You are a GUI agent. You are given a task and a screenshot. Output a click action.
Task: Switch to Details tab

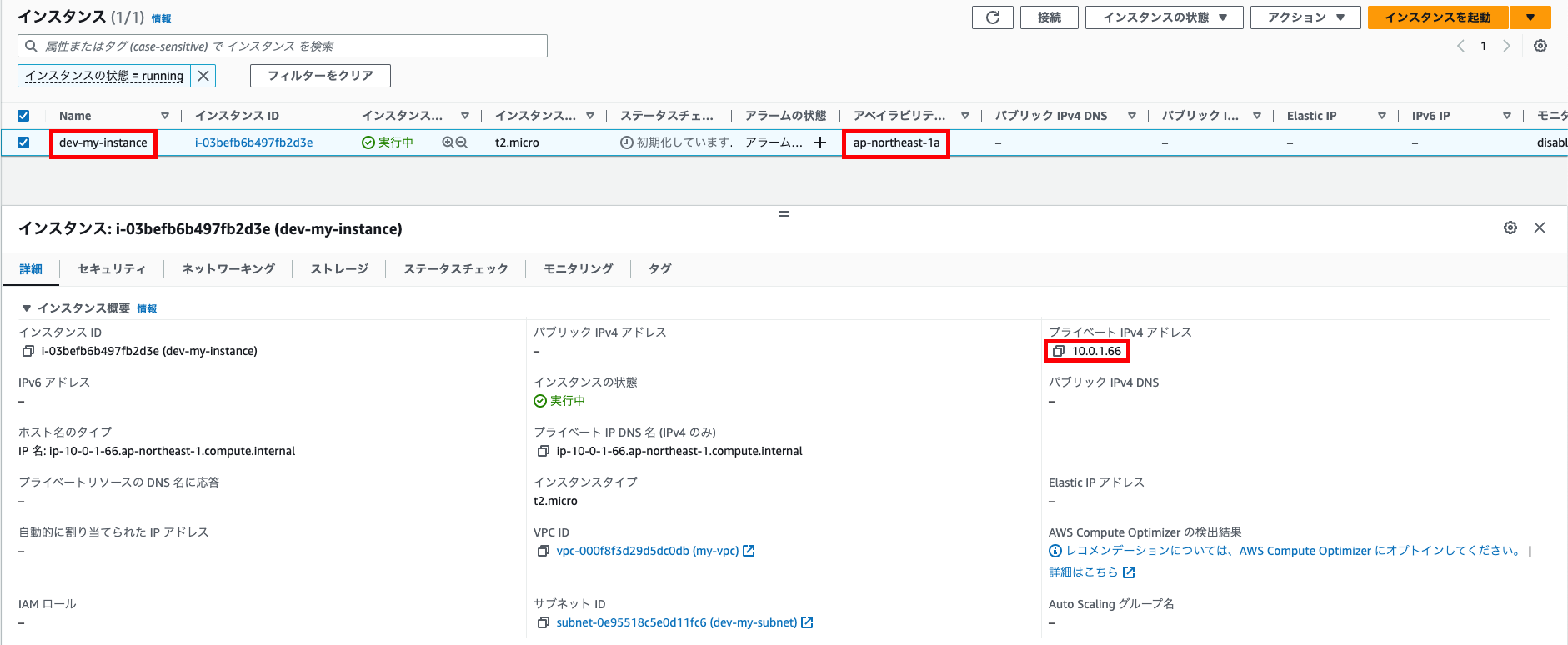pyautogui.click(x=31, y=269)
